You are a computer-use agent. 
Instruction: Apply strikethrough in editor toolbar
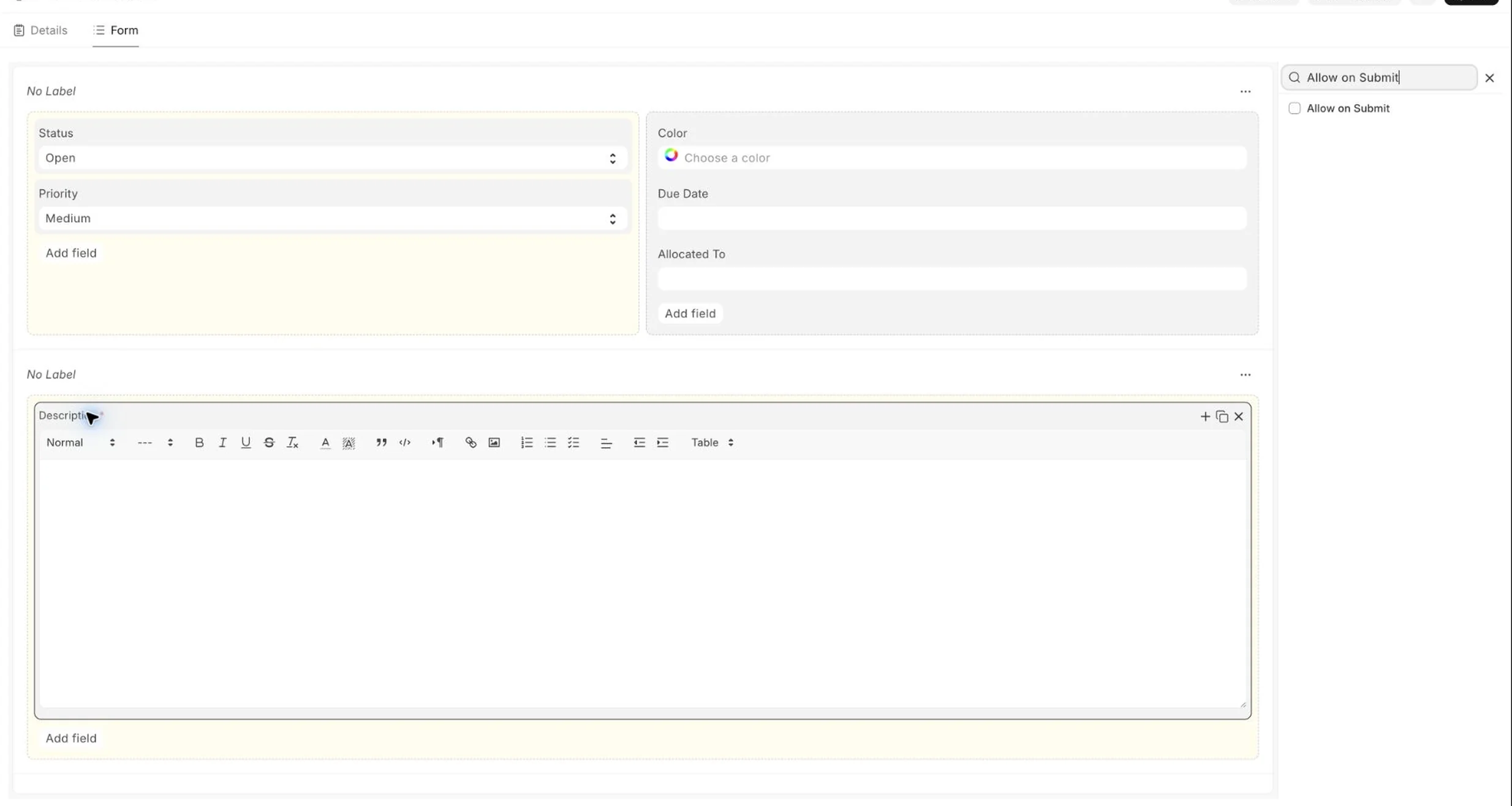point(269,442)
